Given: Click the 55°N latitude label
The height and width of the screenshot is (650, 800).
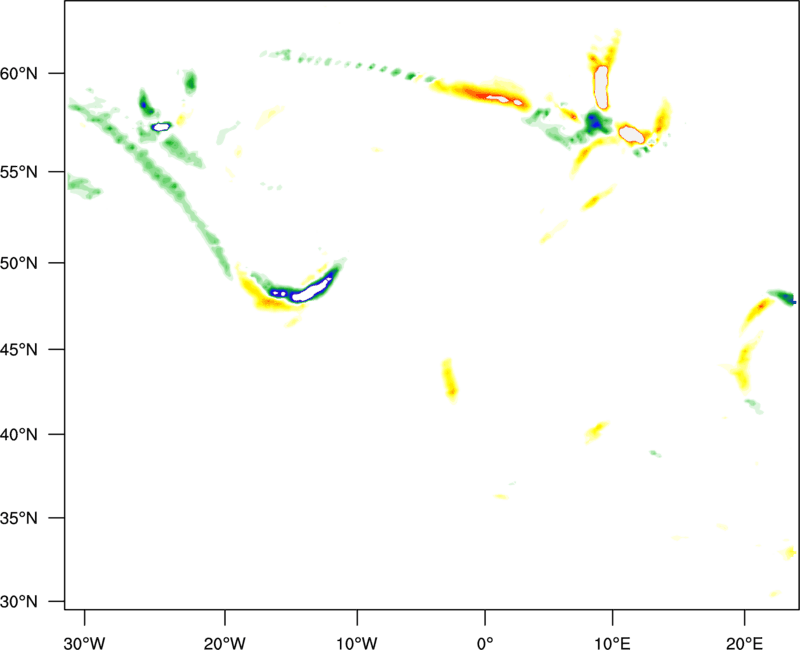Looking at the screenshot, I should tap(19, 171).
